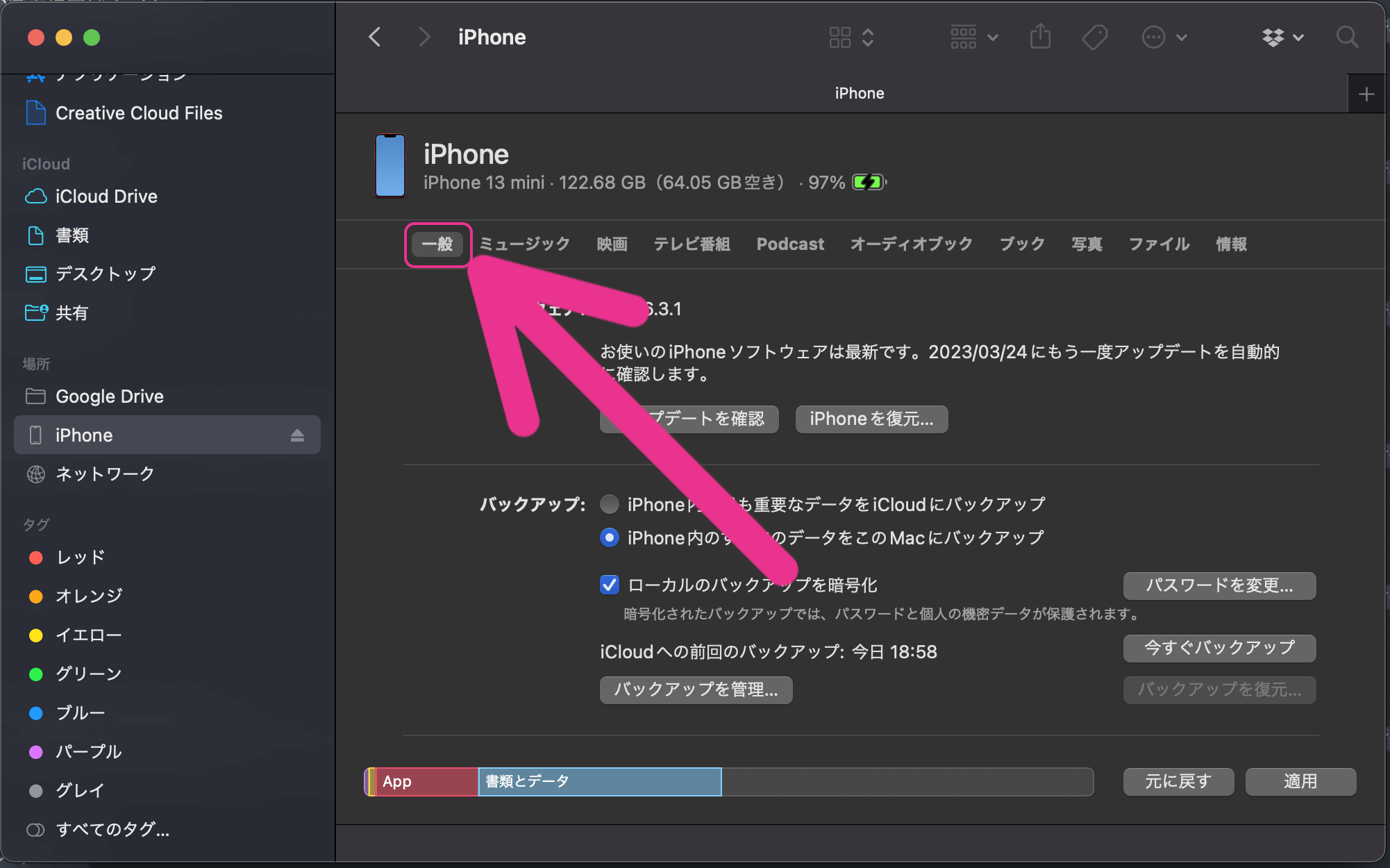Open the group-by dropdown in the toolbar
The image size is (1390, 868).
(973, 37)
